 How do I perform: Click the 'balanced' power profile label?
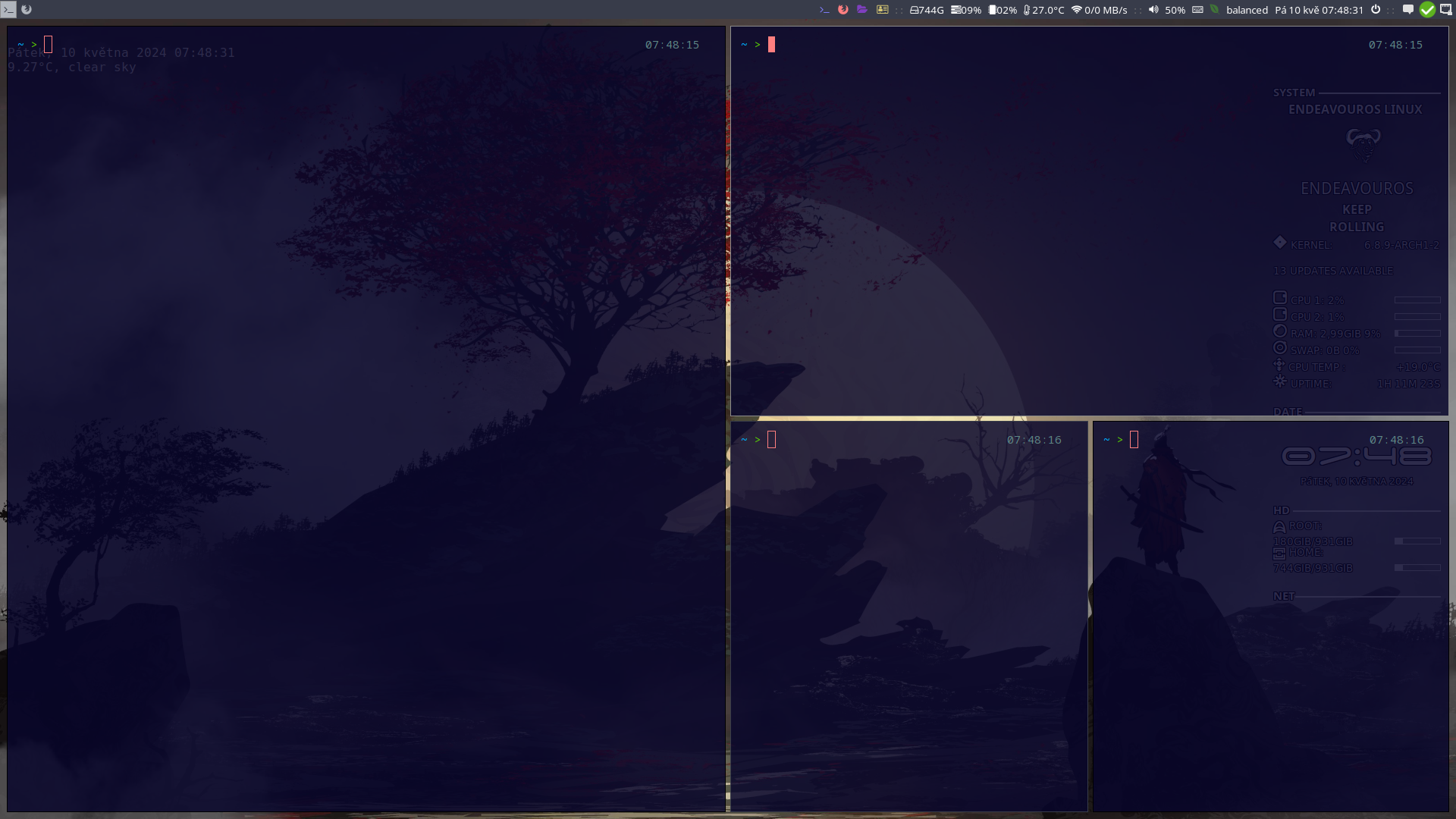[x=1247, y=10]
